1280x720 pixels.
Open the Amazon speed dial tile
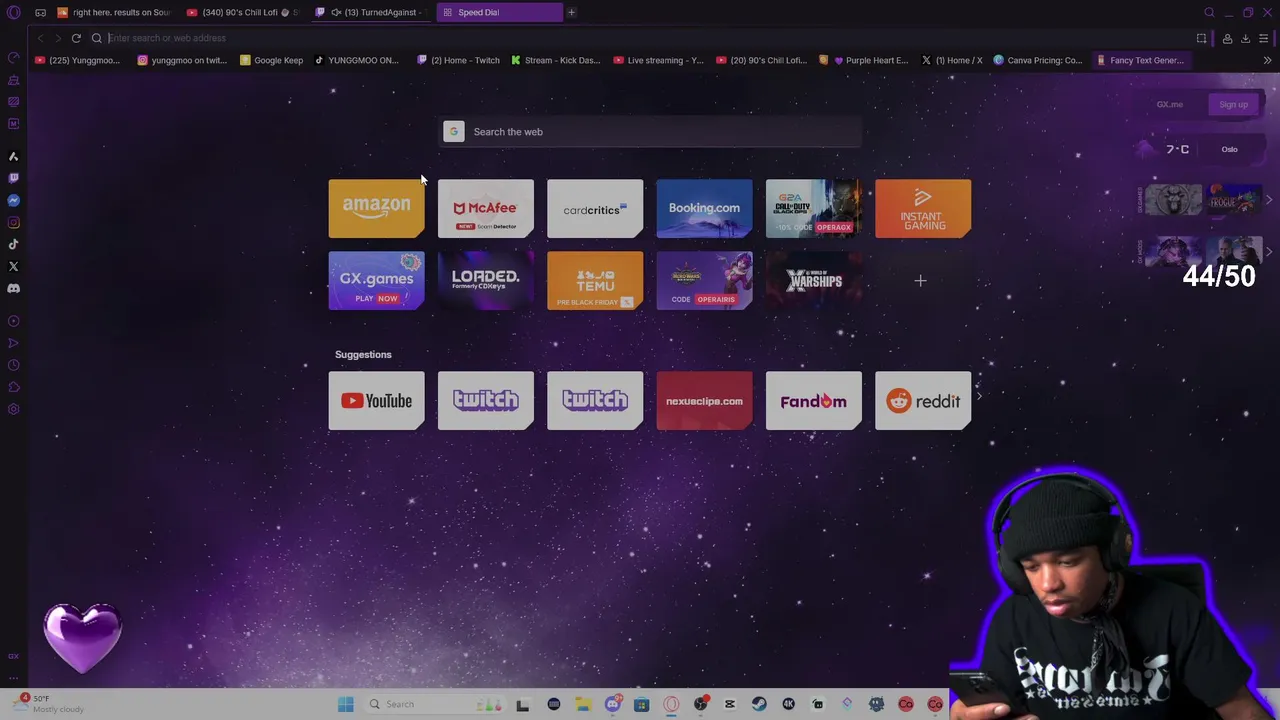[x=376, y=209]
